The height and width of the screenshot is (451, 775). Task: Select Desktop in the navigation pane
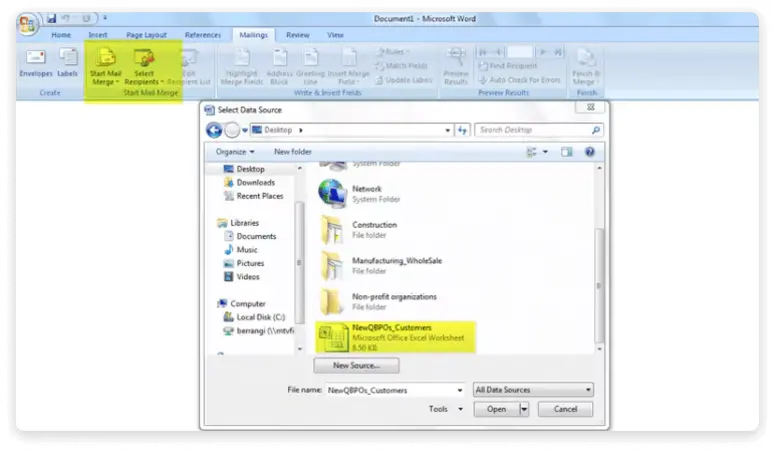(x=245, y=169)
